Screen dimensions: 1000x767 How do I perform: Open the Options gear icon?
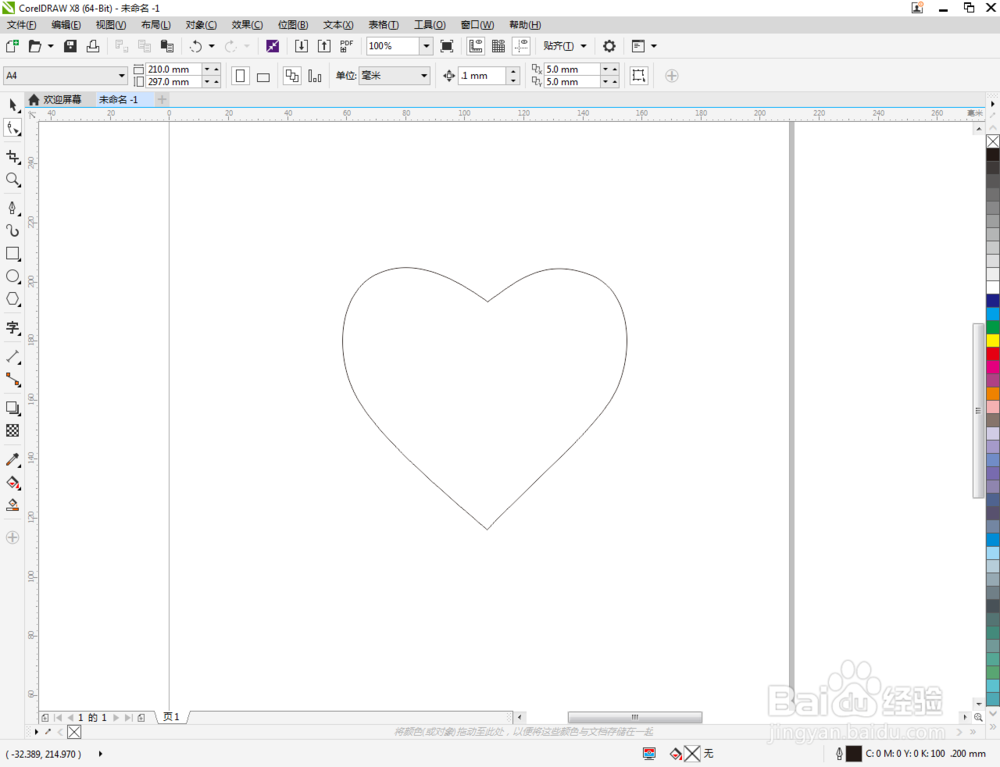click(x=609, y=46)
